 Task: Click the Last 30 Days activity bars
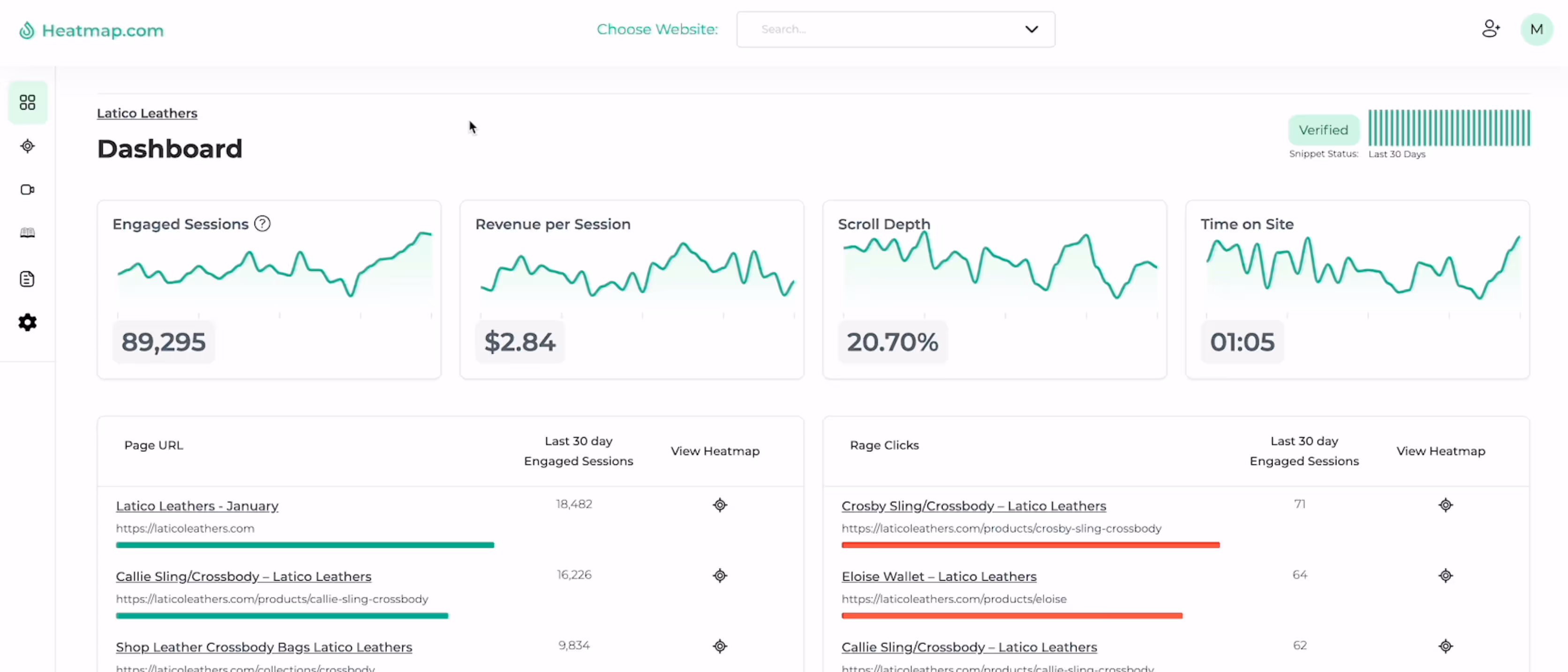[x=1449, y=128]
